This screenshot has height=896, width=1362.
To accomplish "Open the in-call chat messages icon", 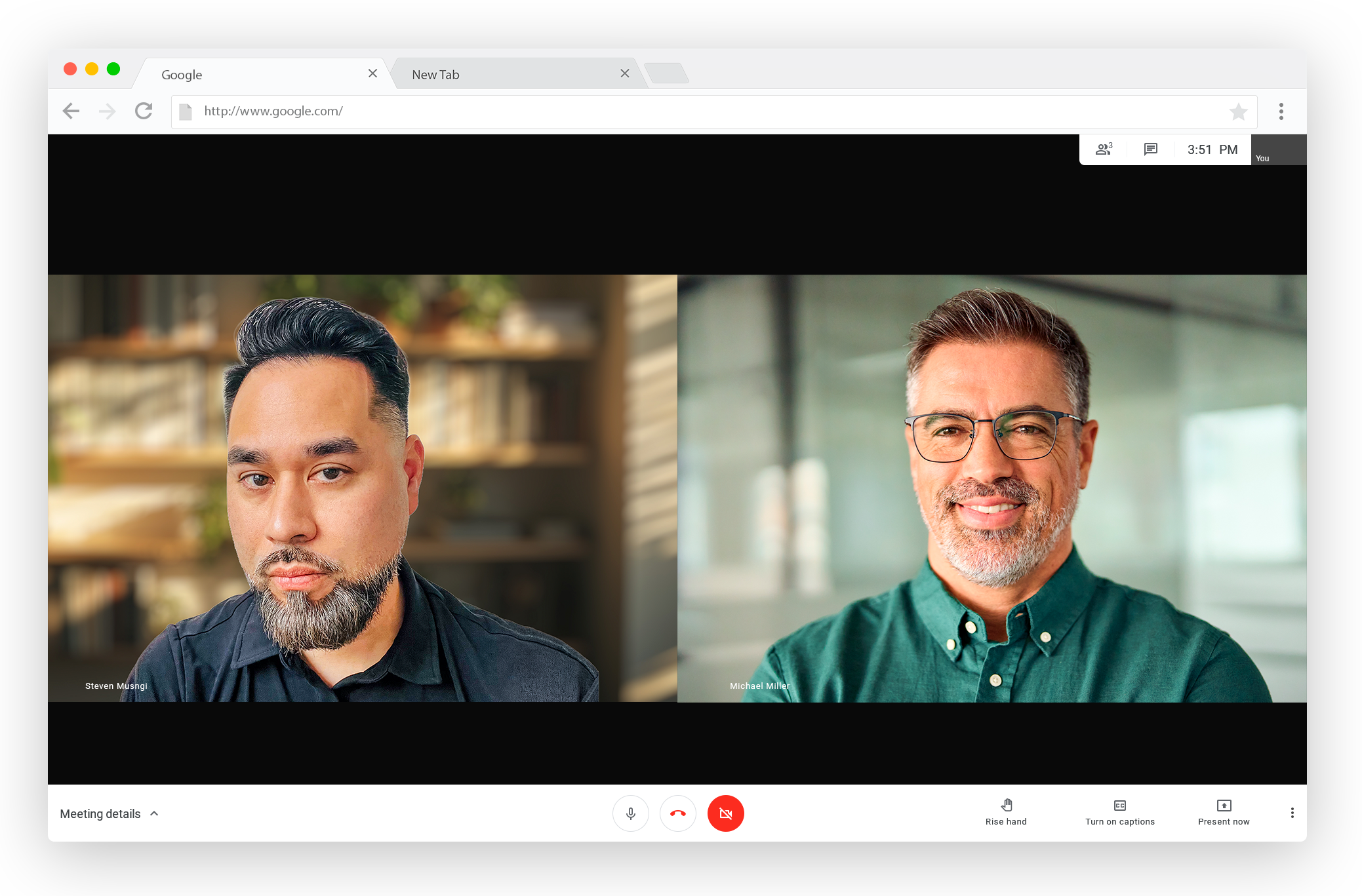I will point(1150,149).
